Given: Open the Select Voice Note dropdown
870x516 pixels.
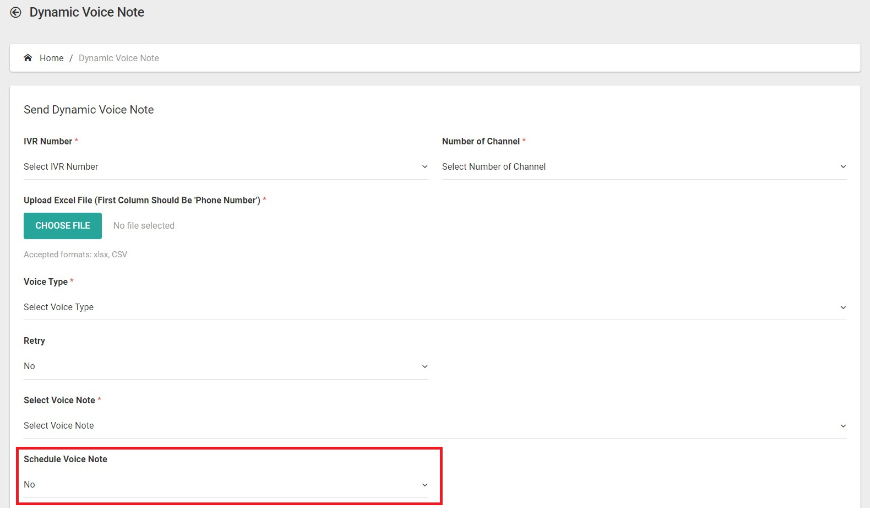Looking at the screenshot, I should click(x=435, y=426).
